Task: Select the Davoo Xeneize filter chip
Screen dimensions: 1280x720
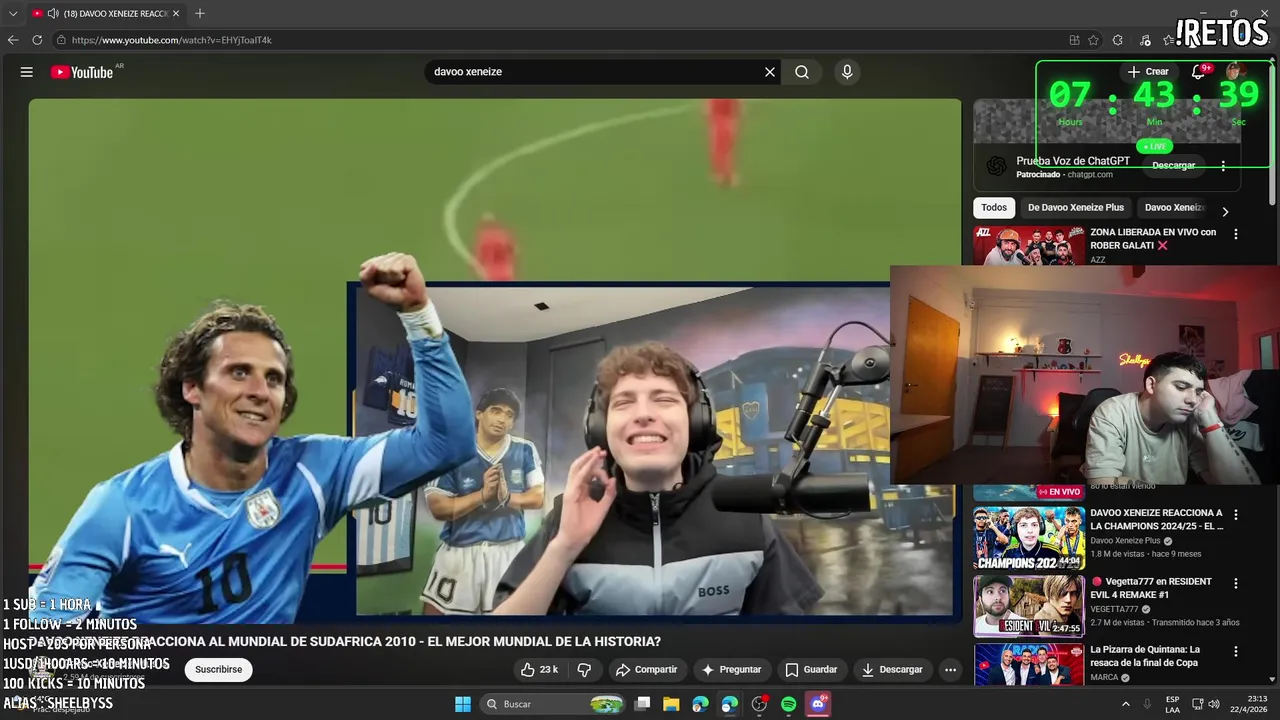Action: [x=1174, y=208]
